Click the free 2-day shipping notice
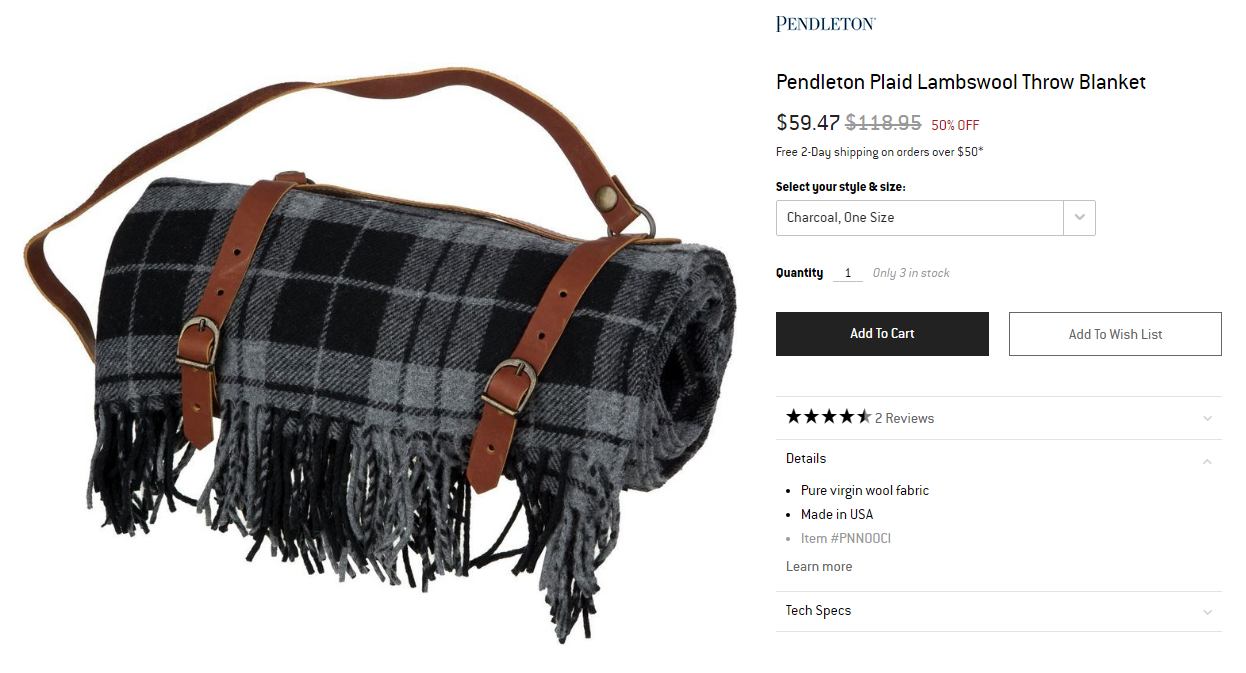The height and width of the screenshot is (673, 1246). pos(880,152)
